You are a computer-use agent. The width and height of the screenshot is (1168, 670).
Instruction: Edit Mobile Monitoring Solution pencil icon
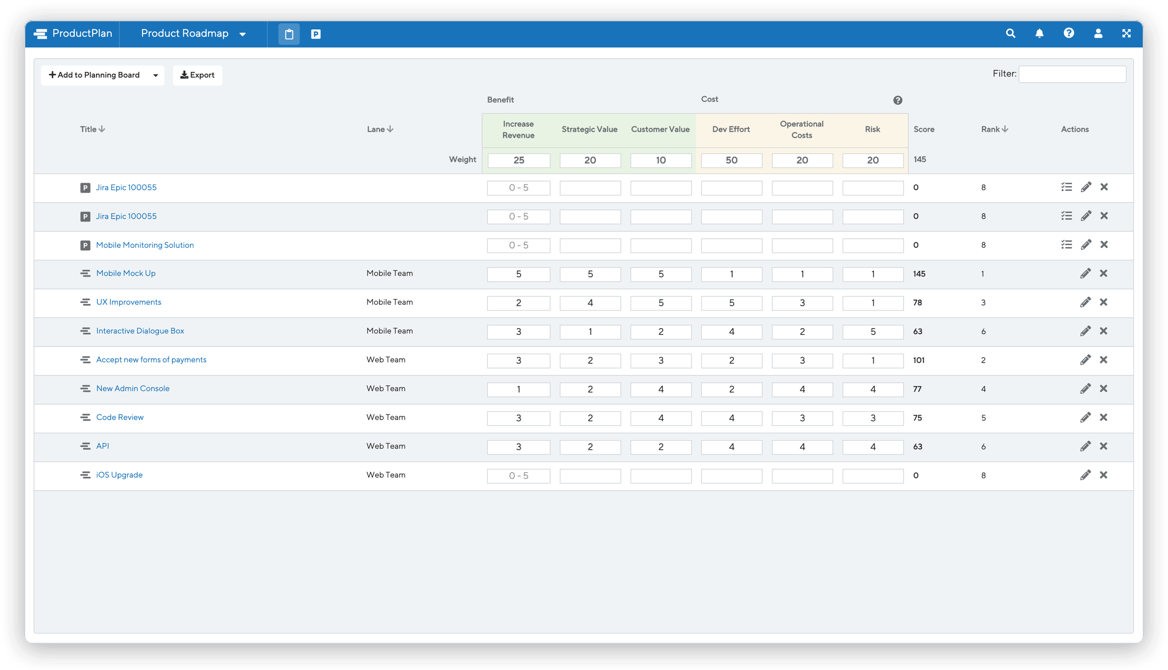point(1086,245)
